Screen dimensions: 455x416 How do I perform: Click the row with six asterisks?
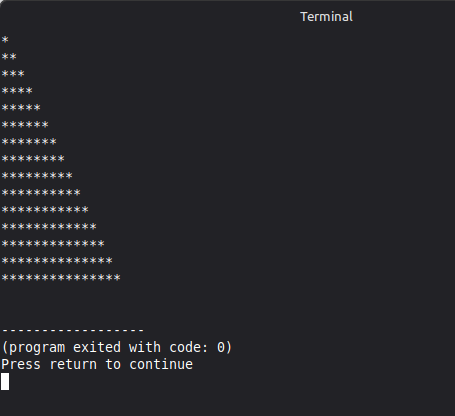point(25,125)
